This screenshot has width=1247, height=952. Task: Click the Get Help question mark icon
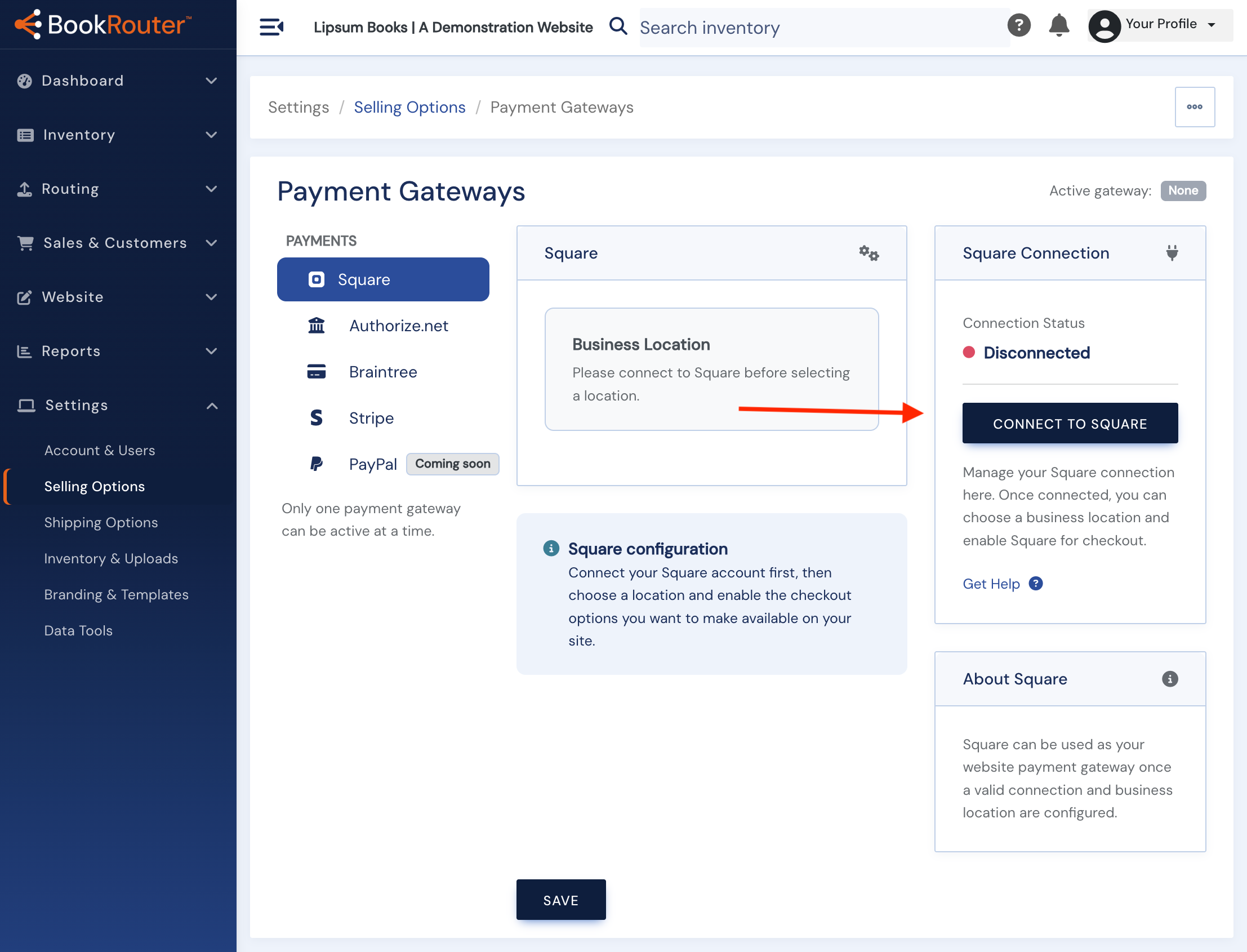pyautogui.click(x=1035, y=583)
